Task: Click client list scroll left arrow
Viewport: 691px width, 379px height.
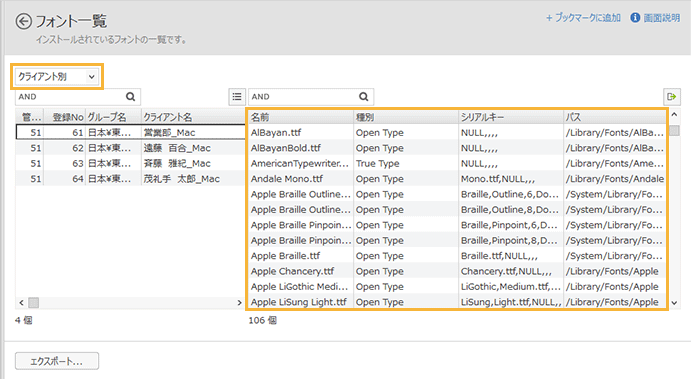Action: point(21,303)
